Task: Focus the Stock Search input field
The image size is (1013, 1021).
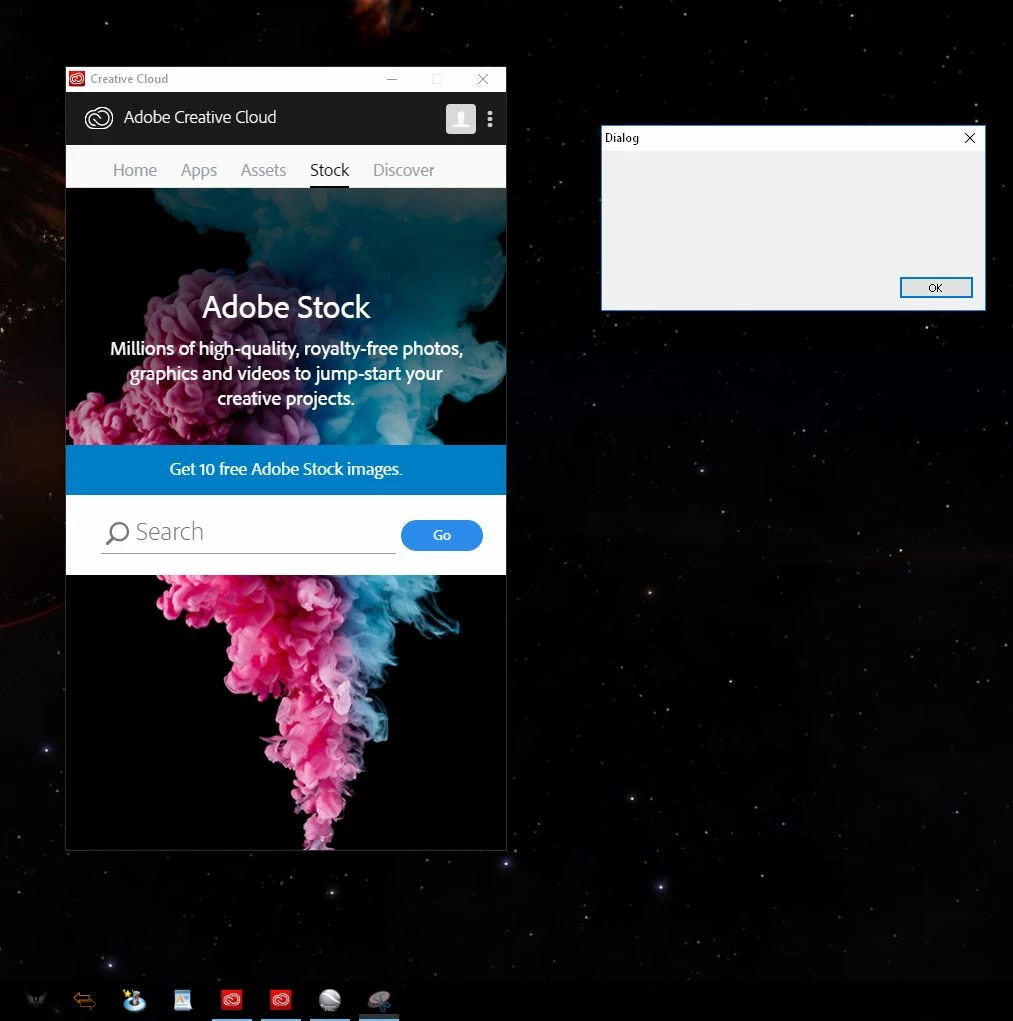Action: pyautogui.click(x=248, y=534)
